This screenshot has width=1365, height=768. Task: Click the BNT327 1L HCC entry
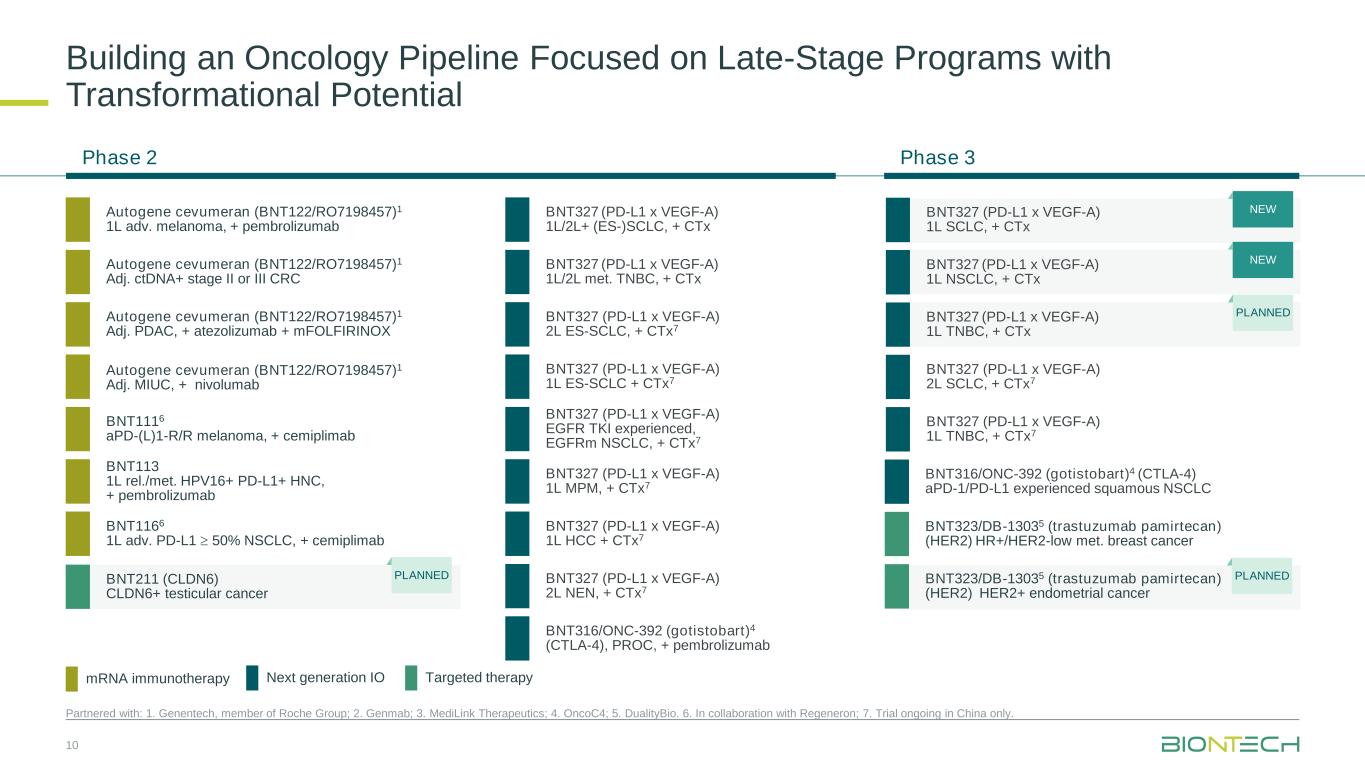click(632, 533)
